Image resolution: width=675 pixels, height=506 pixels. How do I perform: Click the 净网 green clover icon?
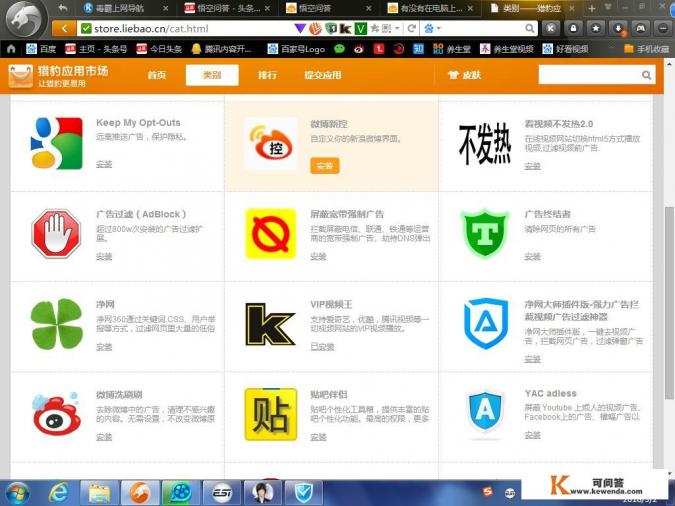[x=57, y=324]
